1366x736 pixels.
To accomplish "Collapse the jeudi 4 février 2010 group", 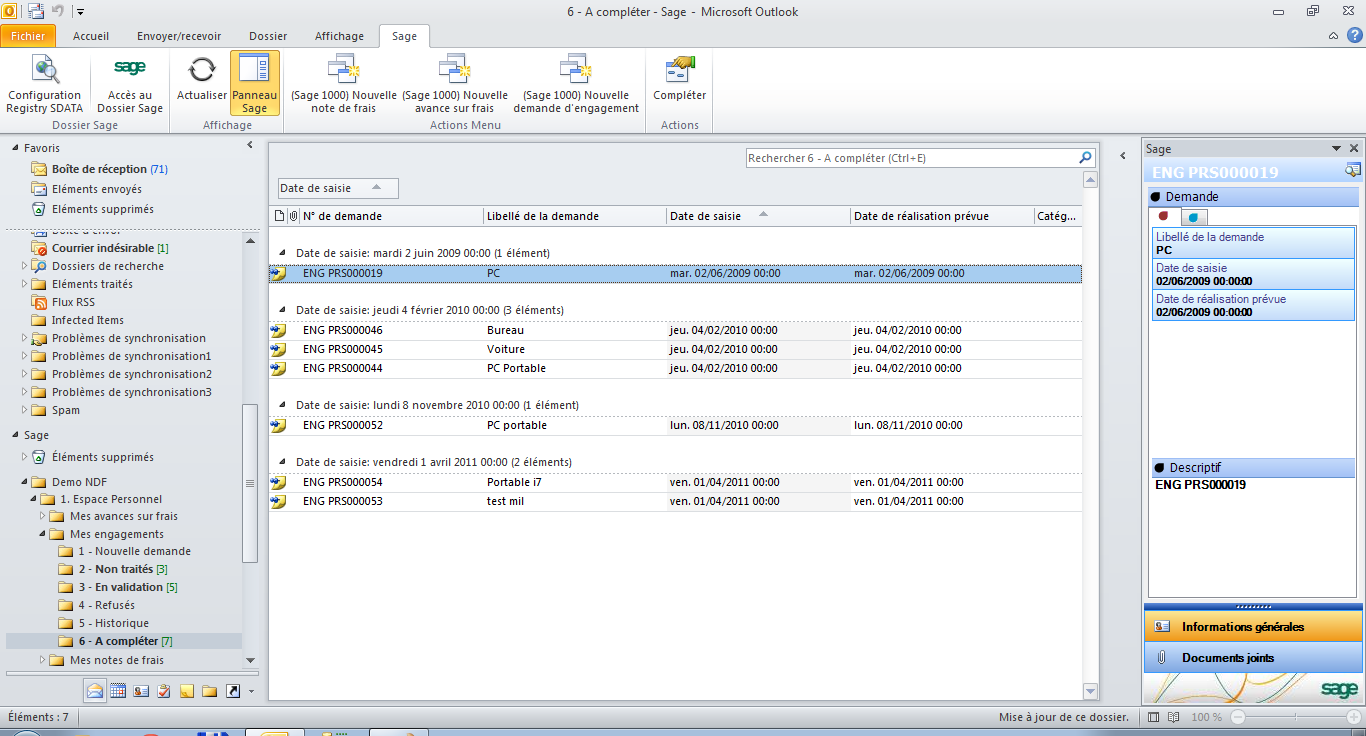I will click(281, 310).
